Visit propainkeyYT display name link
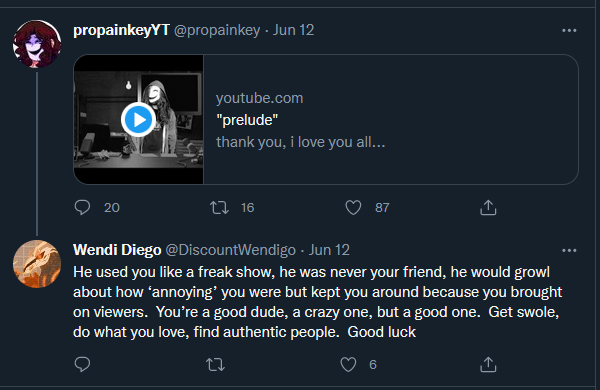This screenshot has height=390, width=600. click(x=121, y=30)
